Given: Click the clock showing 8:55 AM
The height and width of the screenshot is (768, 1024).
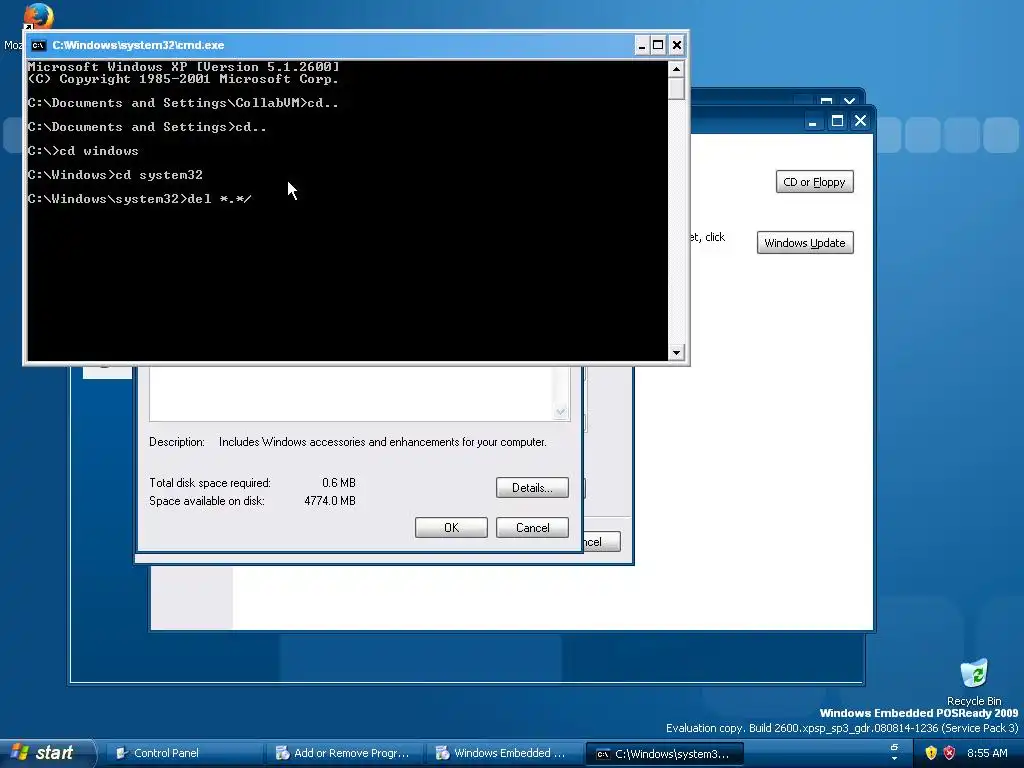Looking at the screenshot, I should (987, 753).
